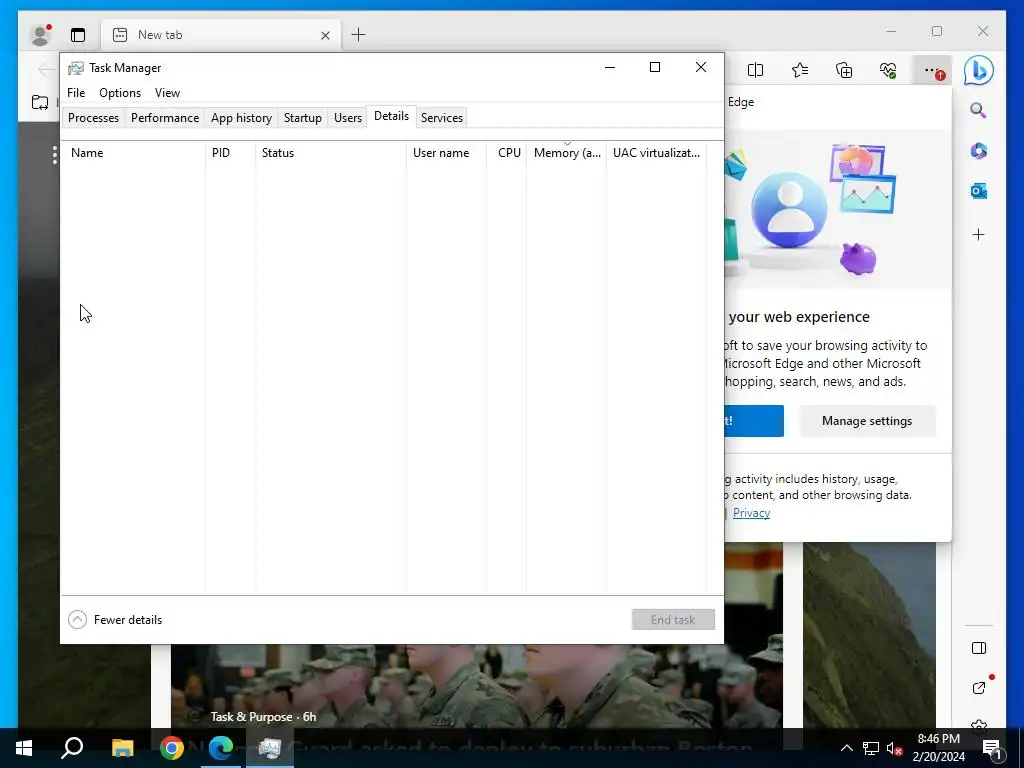Sort by the UAC virtualization column header
Viewport: 1024px width, 768px height.
656,153
